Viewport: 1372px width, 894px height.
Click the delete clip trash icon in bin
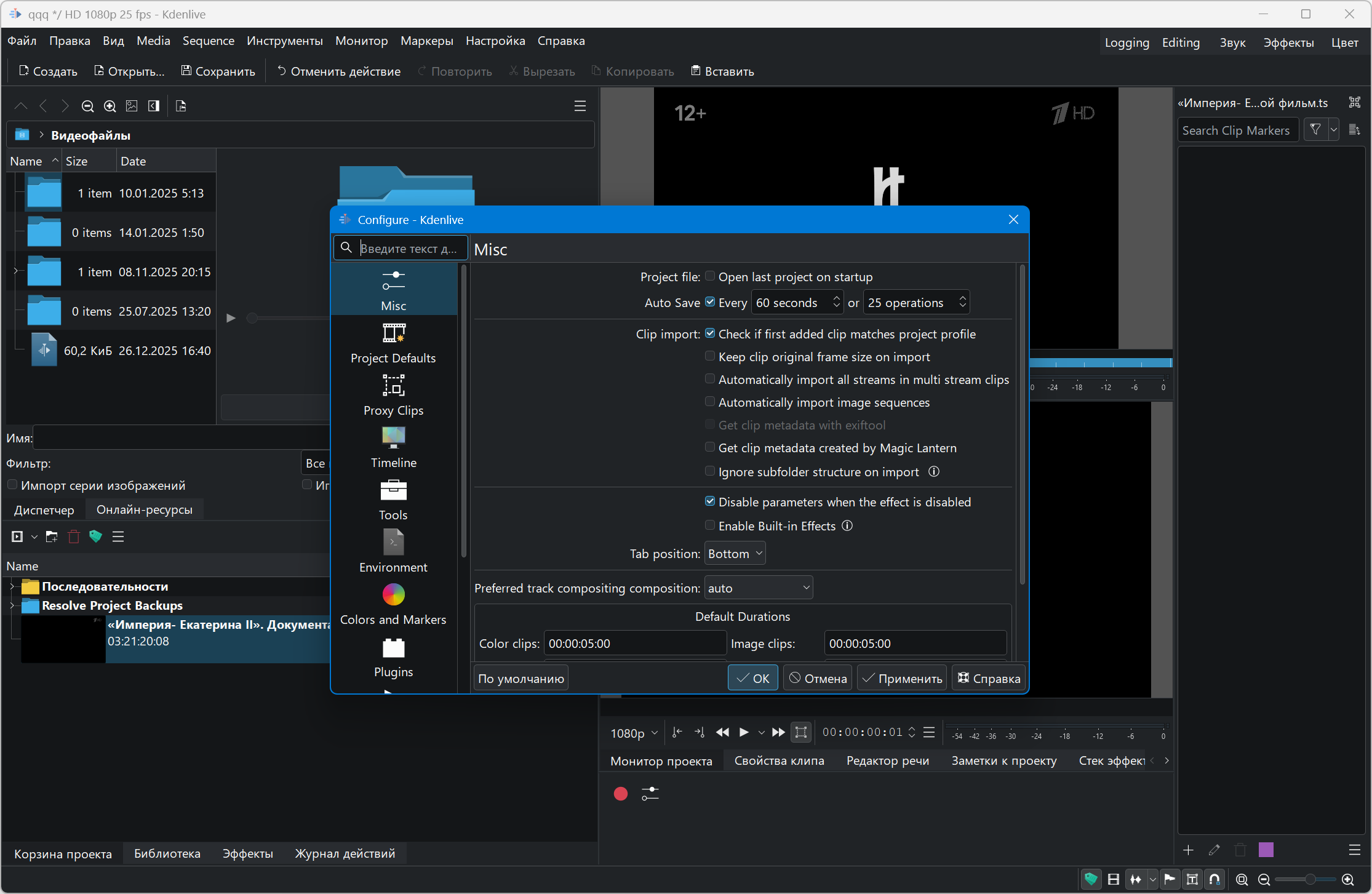(74, 537)
